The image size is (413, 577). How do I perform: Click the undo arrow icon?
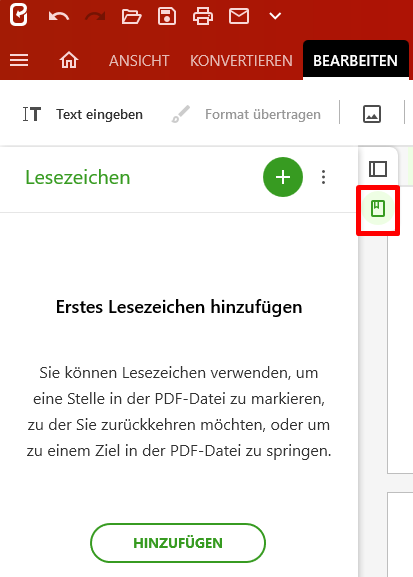pyautogui.click(x=59, y=17)
